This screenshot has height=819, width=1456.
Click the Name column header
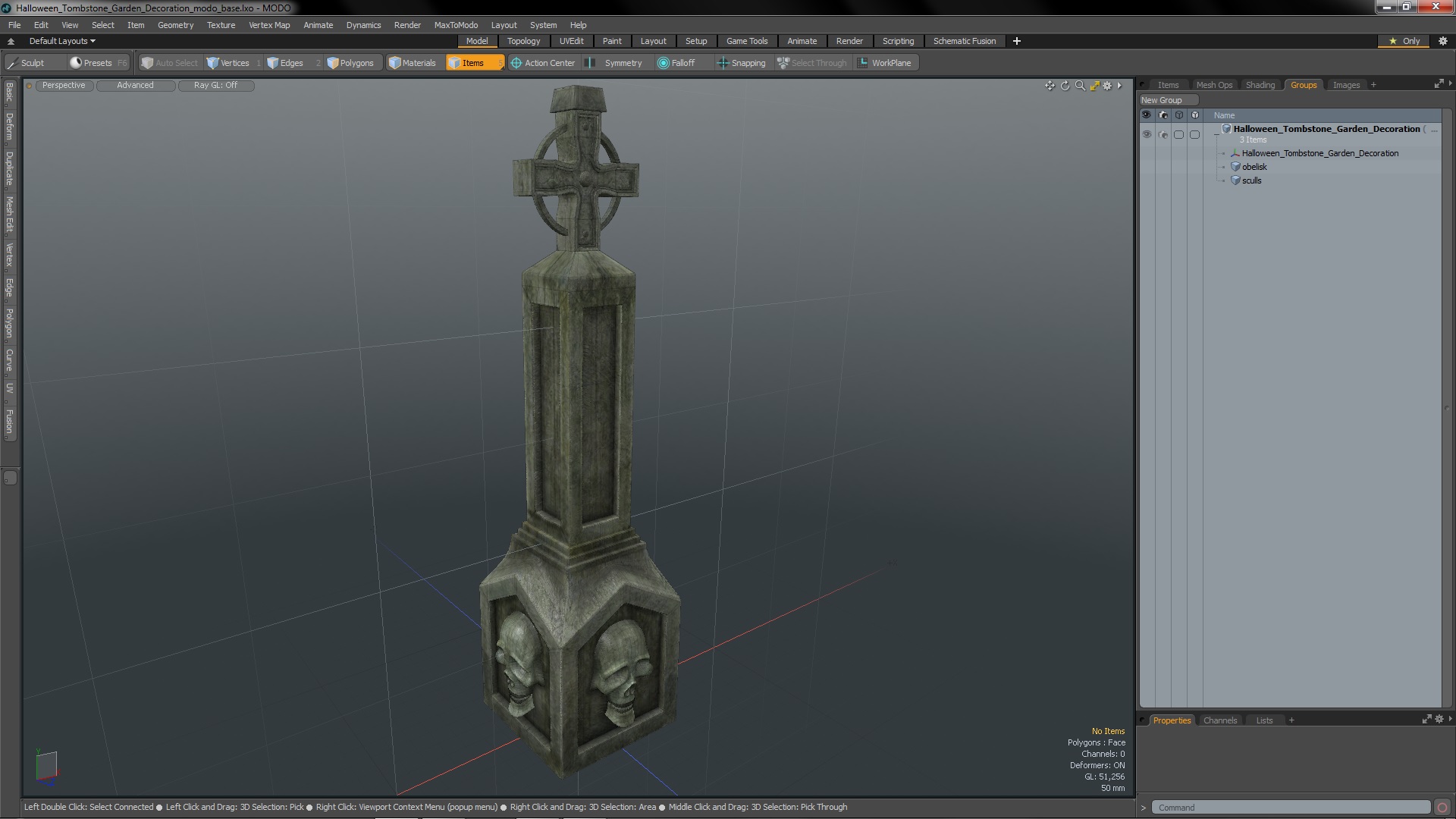tap(1224, 115)
